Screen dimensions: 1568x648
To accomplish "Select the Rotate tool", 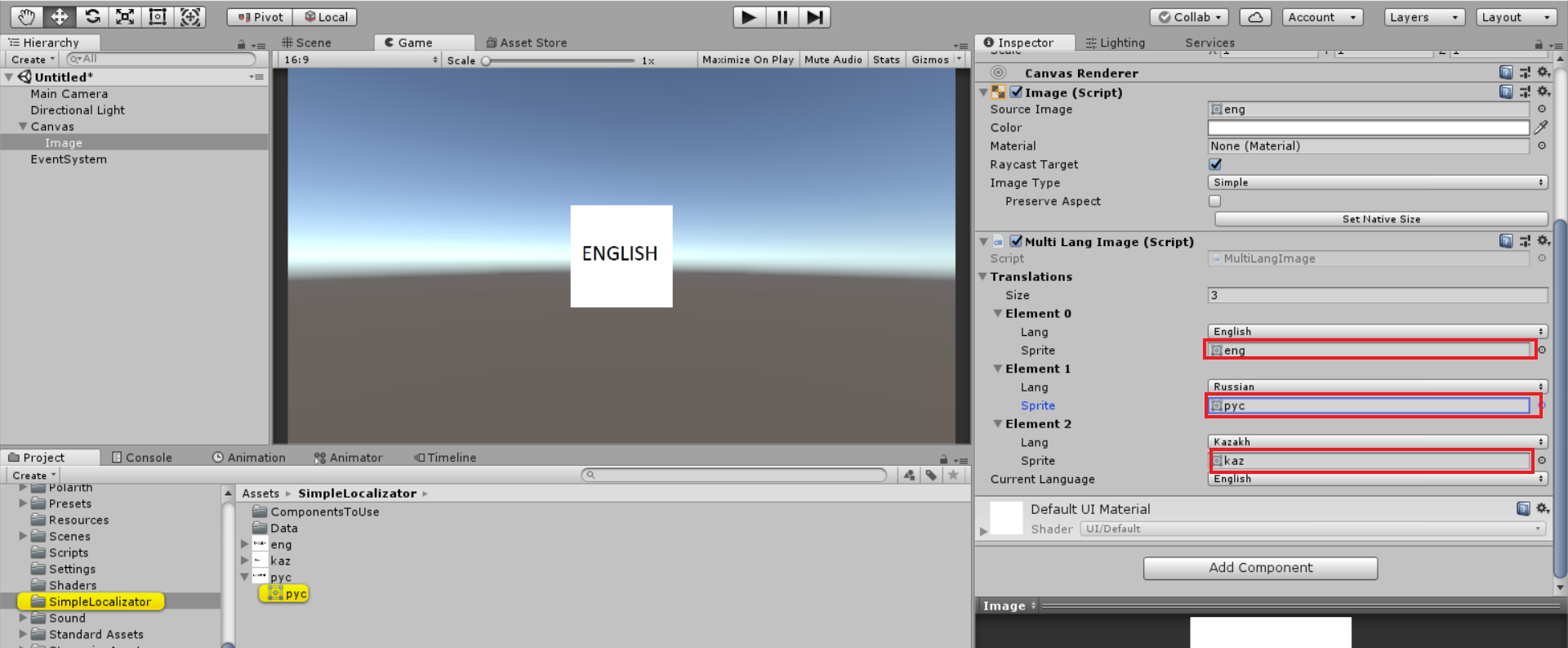I will point(92,16).
